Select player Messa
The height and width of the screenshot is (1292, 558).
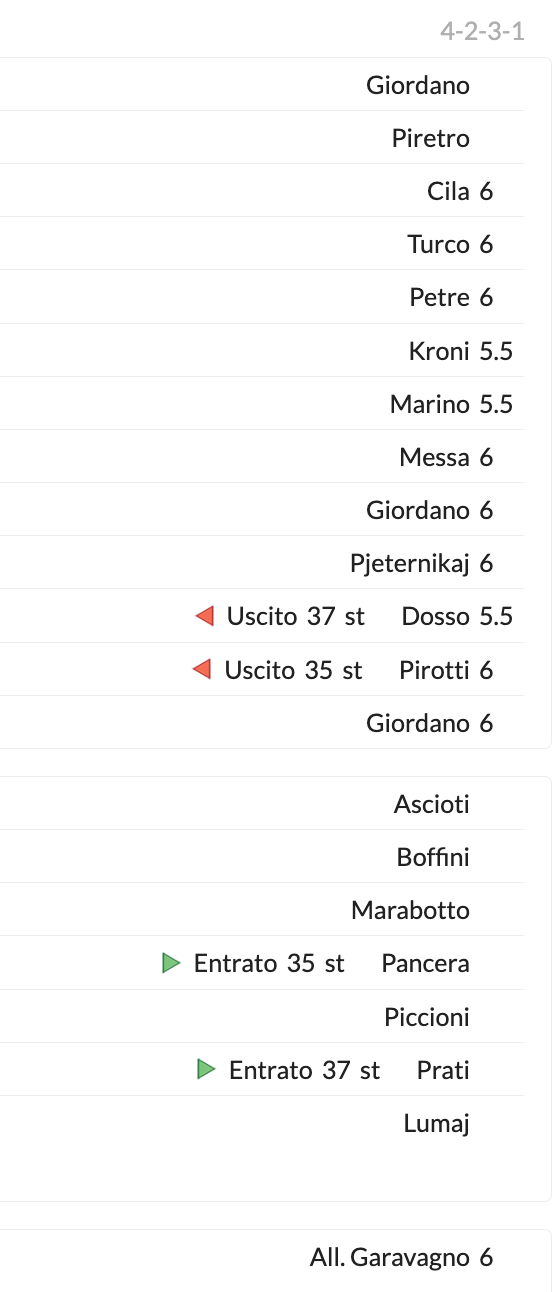point(434,457)
